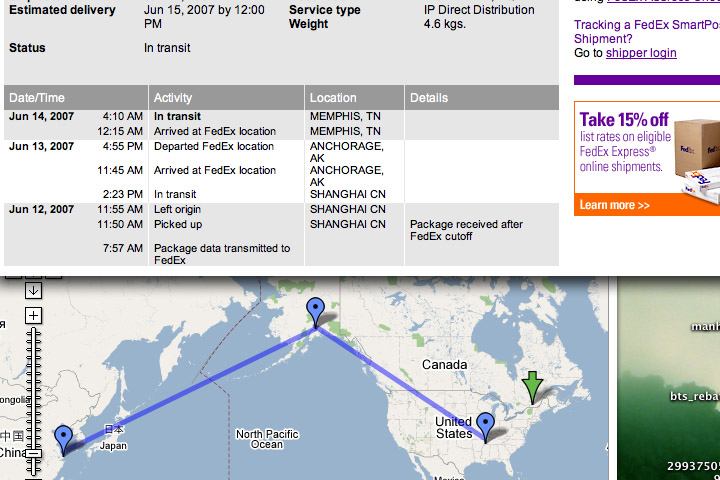720x480 pixels.
Task: Click the map marker over Shanghai, China
Action: point(63,440)
